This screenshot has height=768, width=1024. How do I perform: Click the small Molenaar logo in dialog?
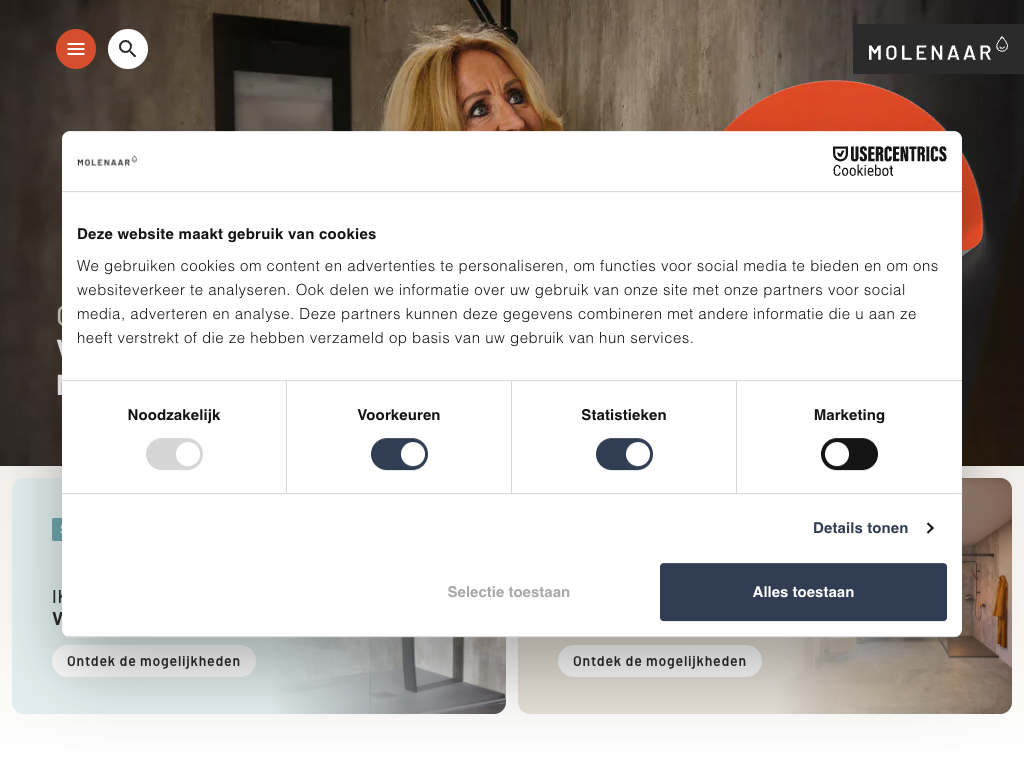107,161
